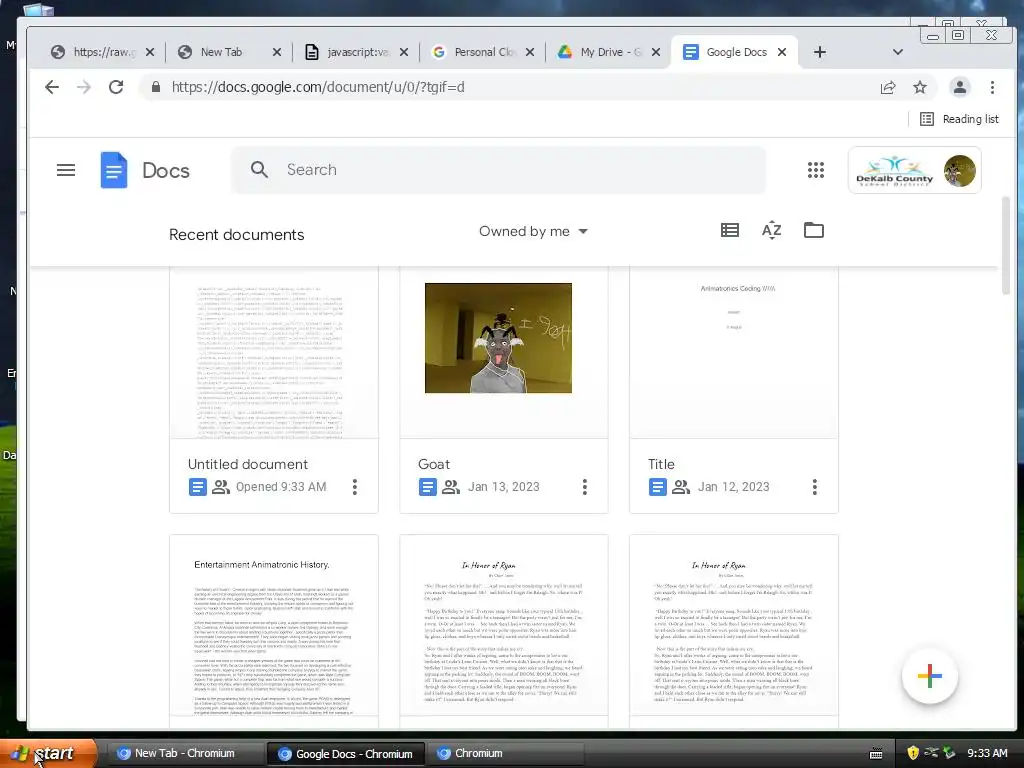Open the Title document thumbnail
1024x768 pixels.
pos(733,353)
